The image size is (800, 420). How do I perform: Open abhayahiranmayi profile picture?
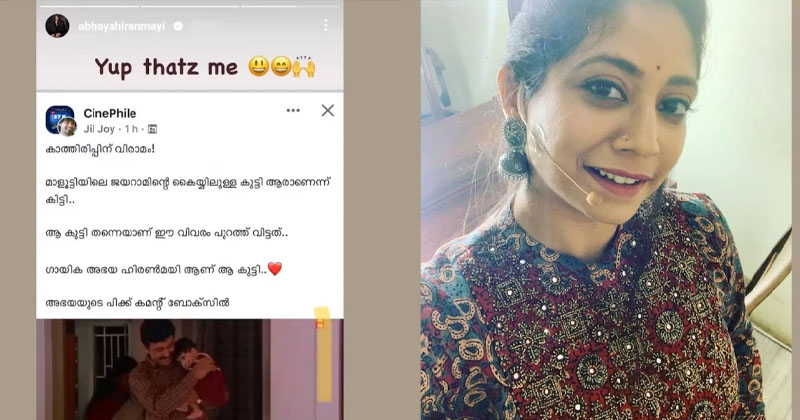click(57, 26)
